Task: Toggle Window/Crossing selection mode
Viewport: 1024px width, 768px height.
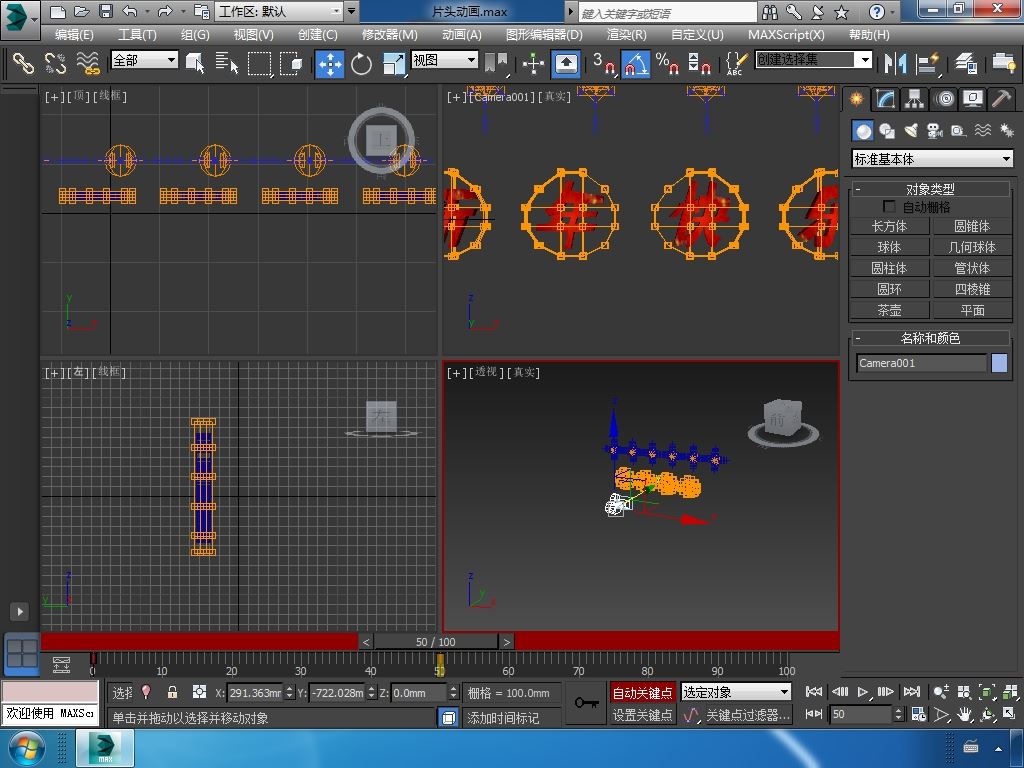Action: tap(291, 63)
